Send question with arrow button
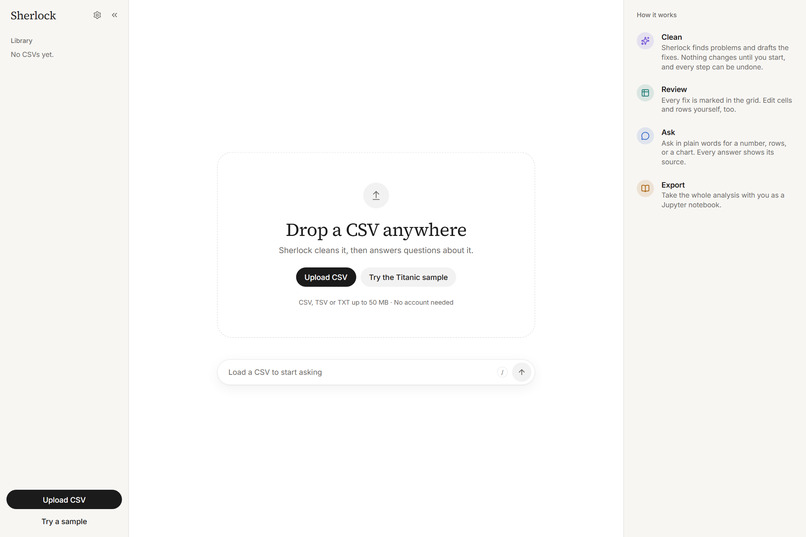The image size is (806, 537). tap(521, 372)
